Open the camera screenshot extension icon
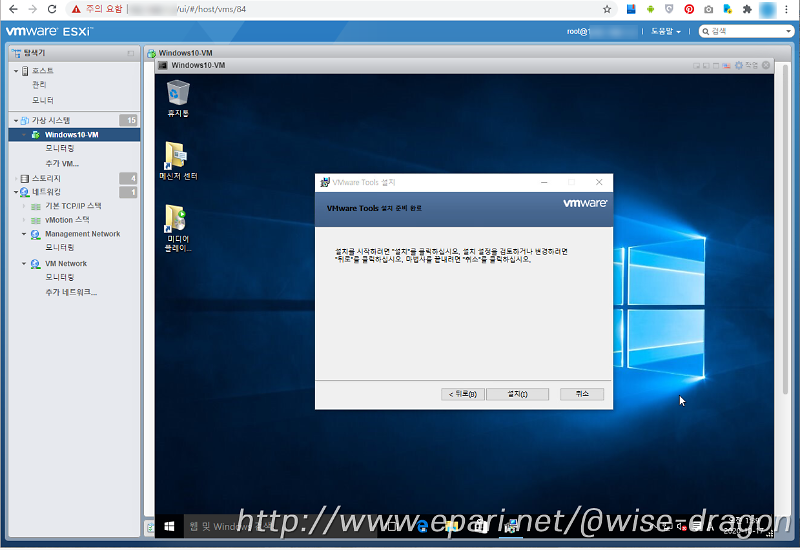The height and width of the screenshot is (550, 800). point(709,9)
